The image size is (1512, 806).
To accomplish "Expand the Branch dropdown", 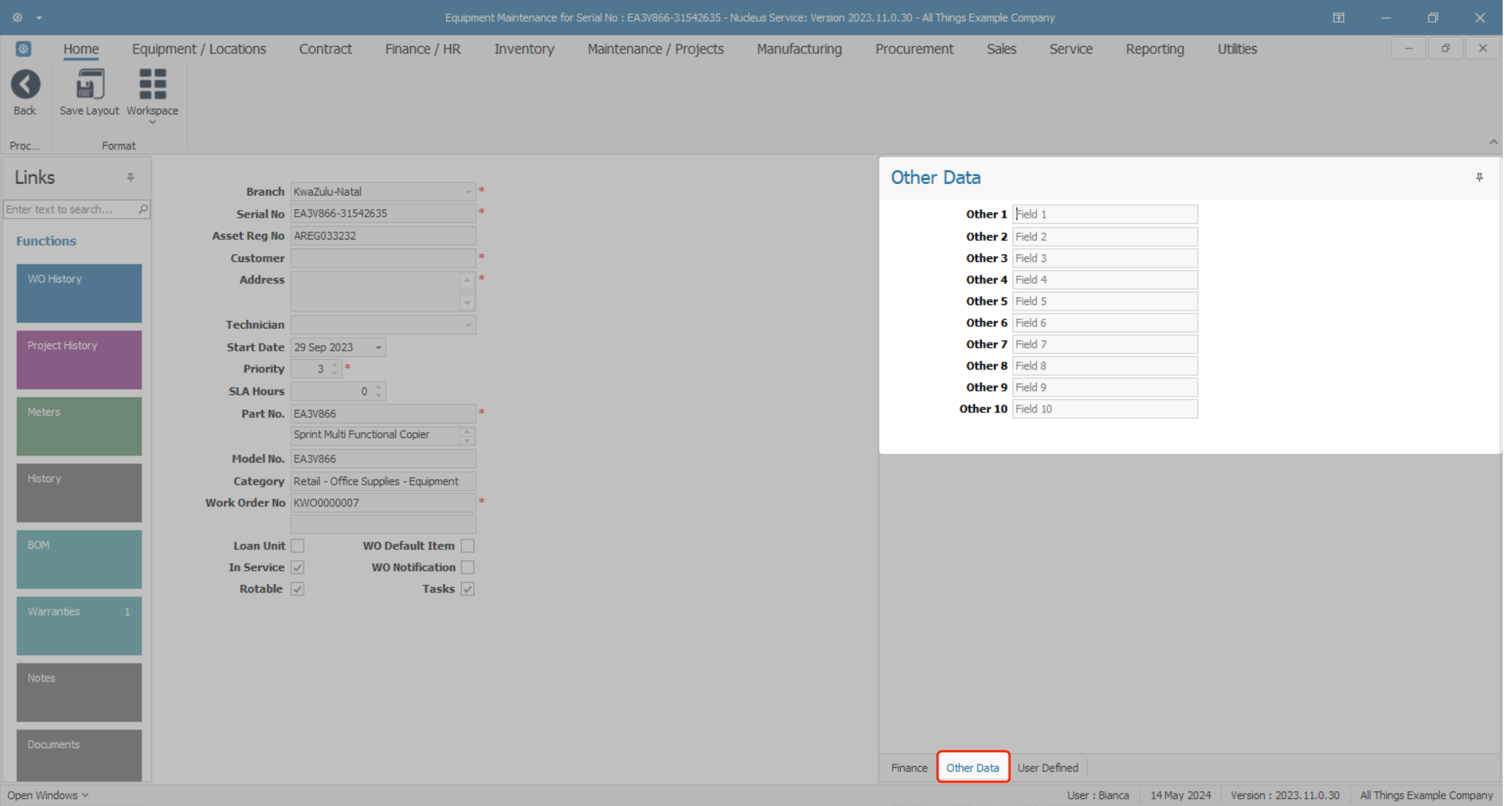I will (x=468, y=192).
